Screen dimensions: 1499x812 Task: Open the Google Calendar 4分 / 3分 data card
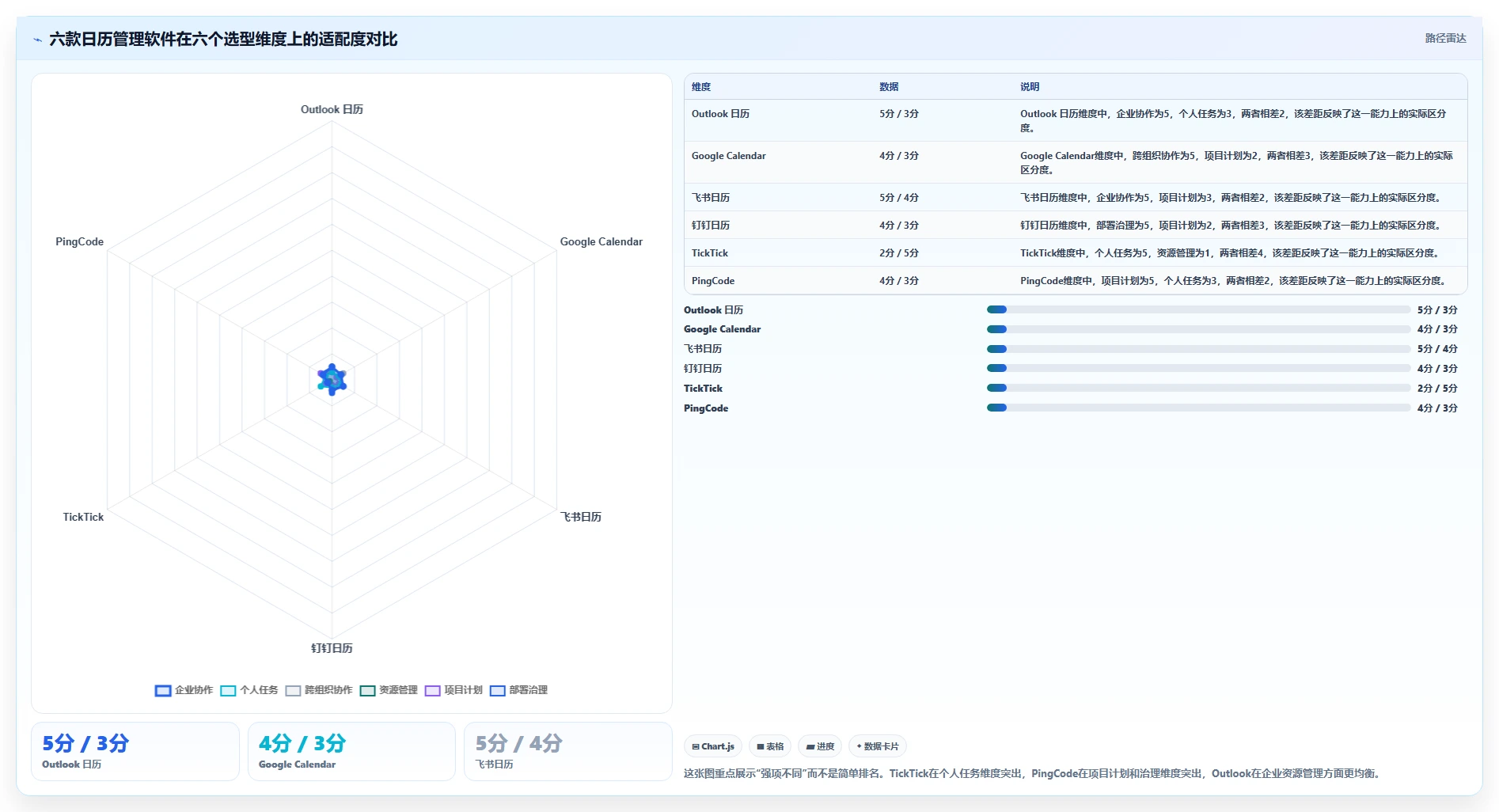click(x=351, y=751)
